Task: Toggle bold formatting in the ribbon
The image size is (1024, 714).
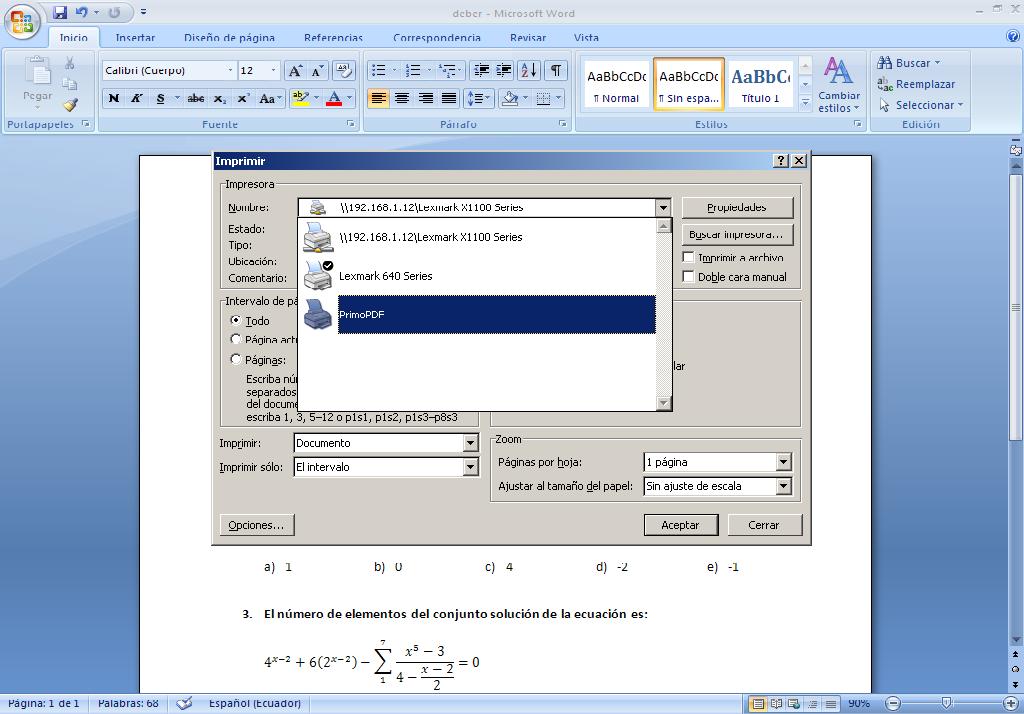Action: [x=114, y=98]
